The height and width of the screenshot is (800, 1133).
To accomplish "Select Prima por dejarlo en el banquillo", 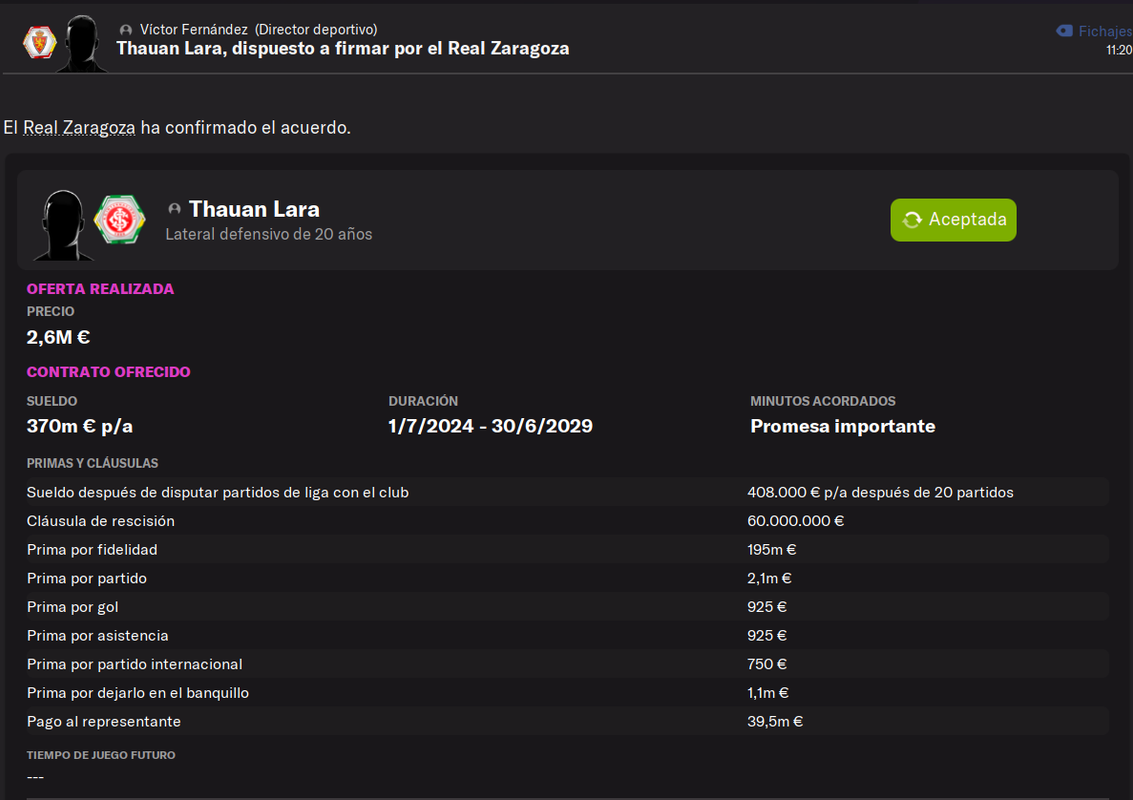I will [x=567, y=693].
